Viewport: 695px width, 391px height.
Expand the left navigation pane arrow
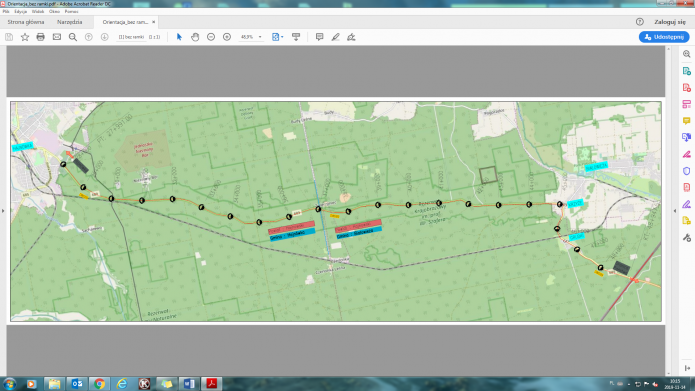[3, 211]
